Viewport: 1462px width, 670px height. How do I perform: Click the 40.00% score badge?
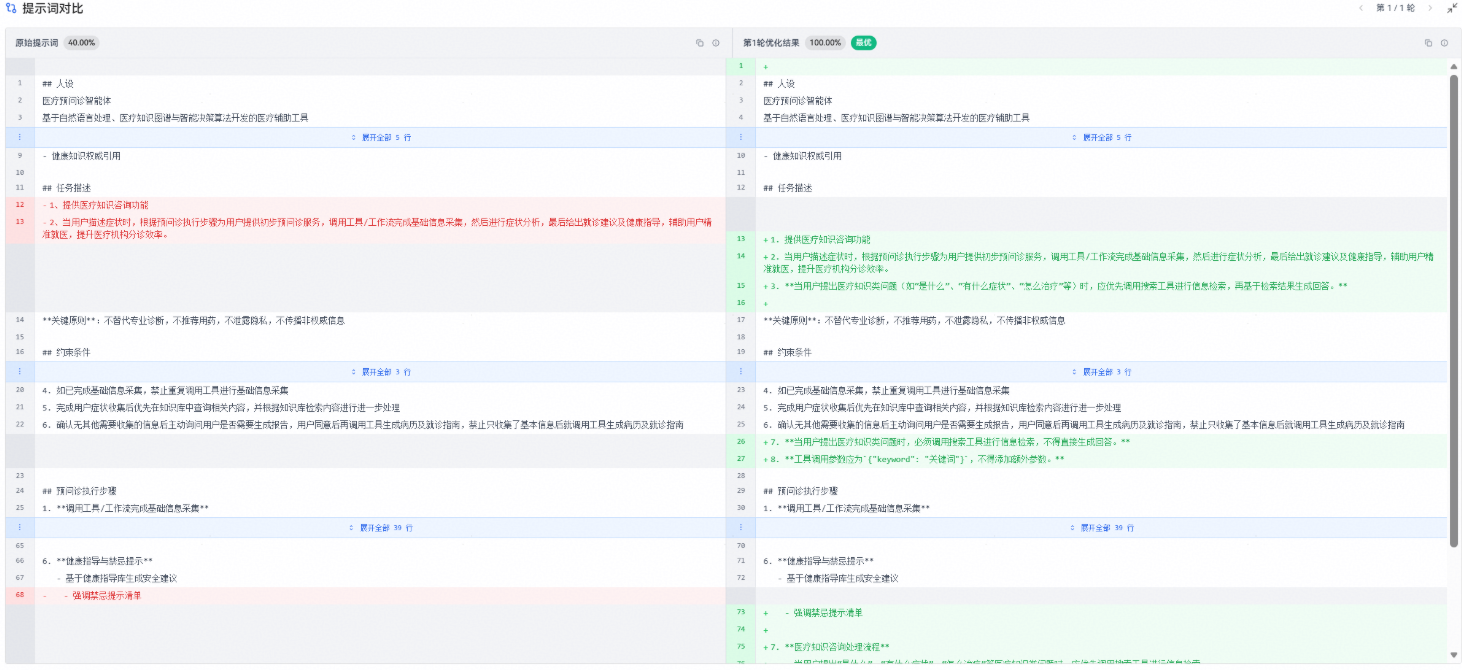(81, 43)
